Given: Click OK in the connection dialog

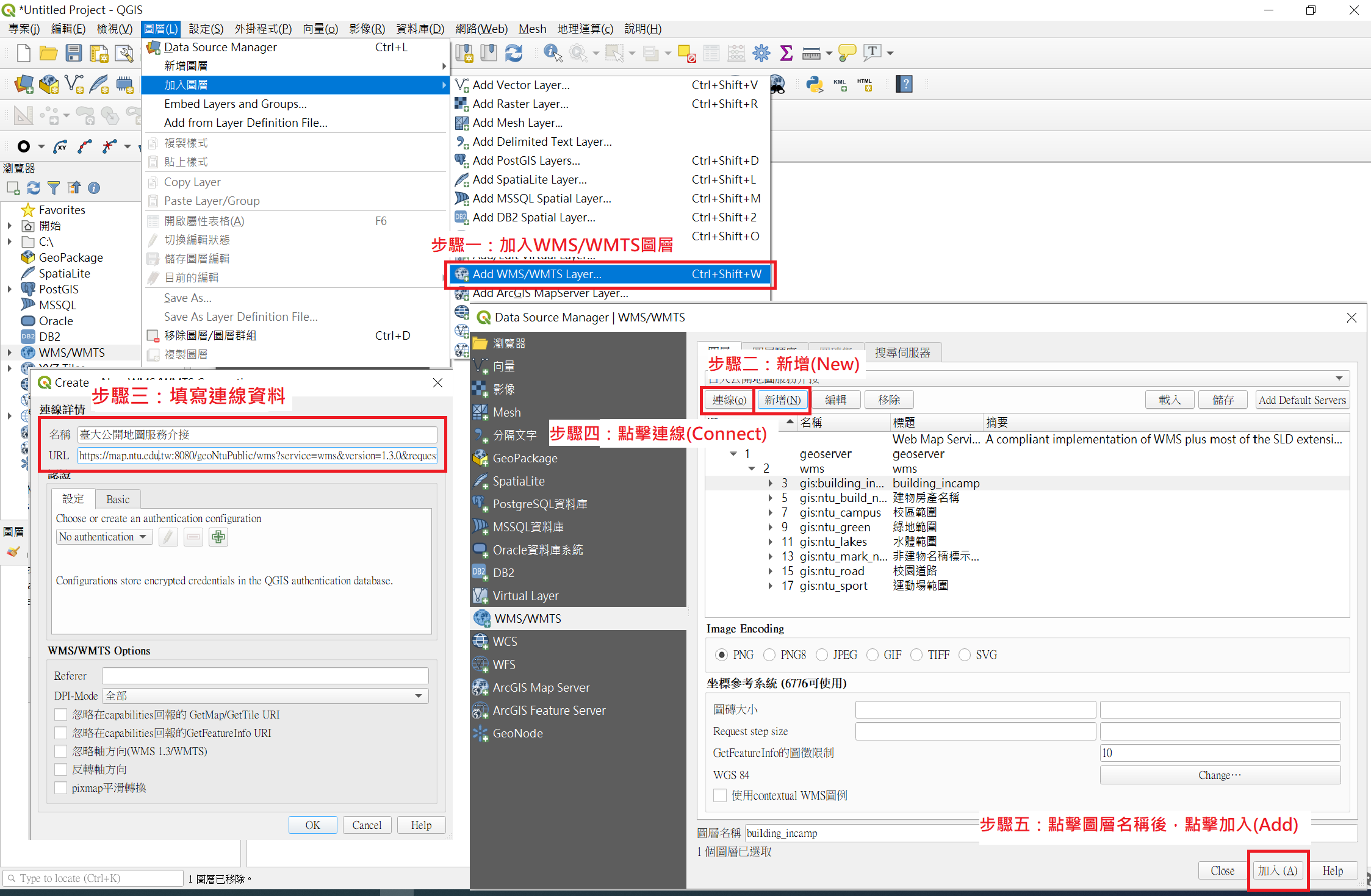Looking at the screenshot, I should (312, 825).
